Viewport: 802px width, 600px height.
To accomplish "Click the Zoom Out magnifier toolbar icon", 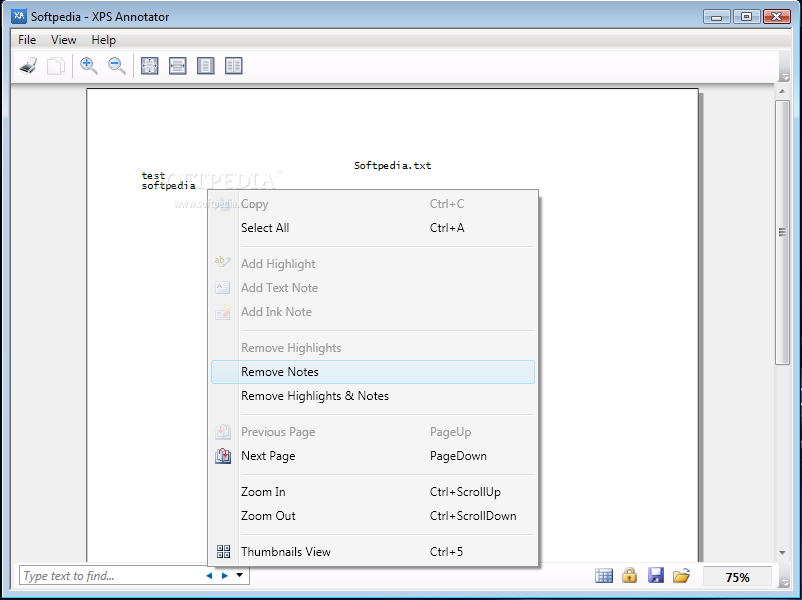I will click(117, 66).
